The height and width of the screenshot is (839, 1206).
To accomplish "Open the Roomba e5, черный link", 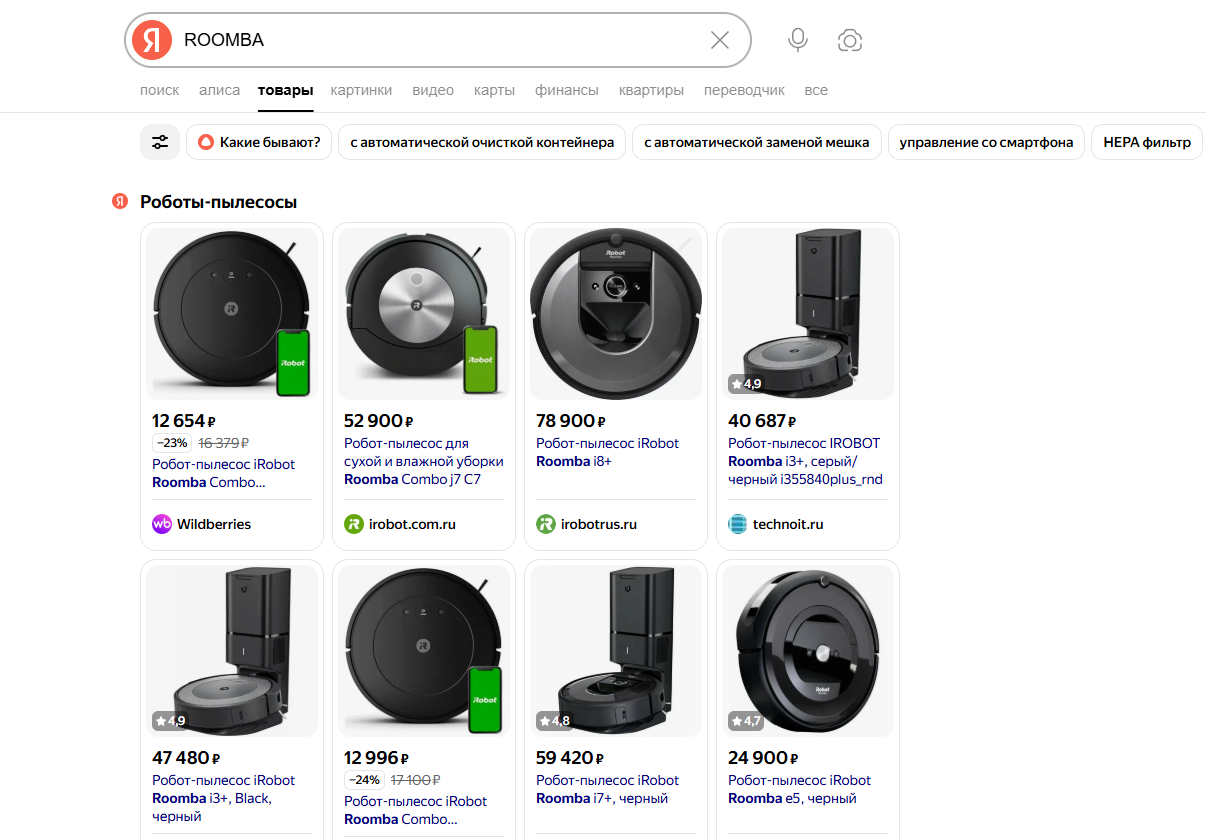I will click(x=799, y=789).
